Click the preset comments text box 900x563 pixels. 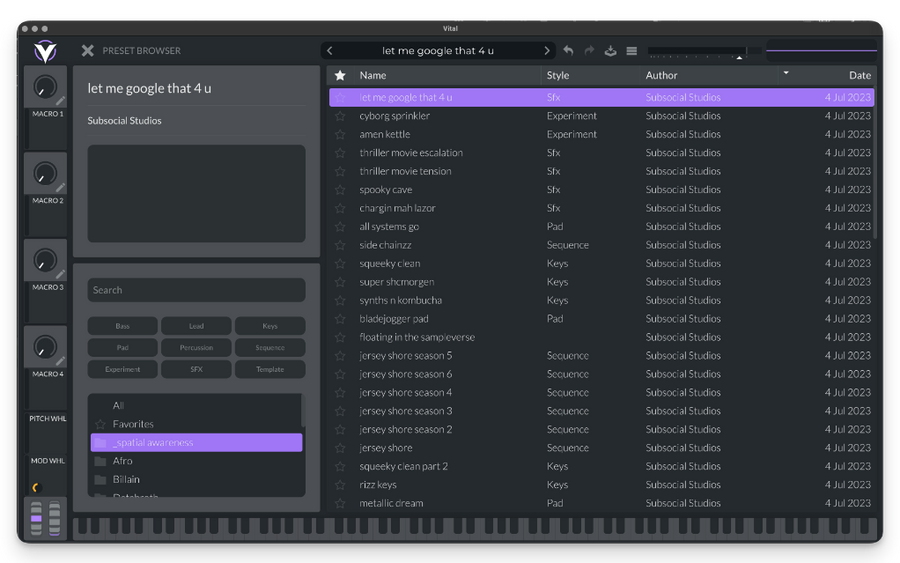coord(196,193)
